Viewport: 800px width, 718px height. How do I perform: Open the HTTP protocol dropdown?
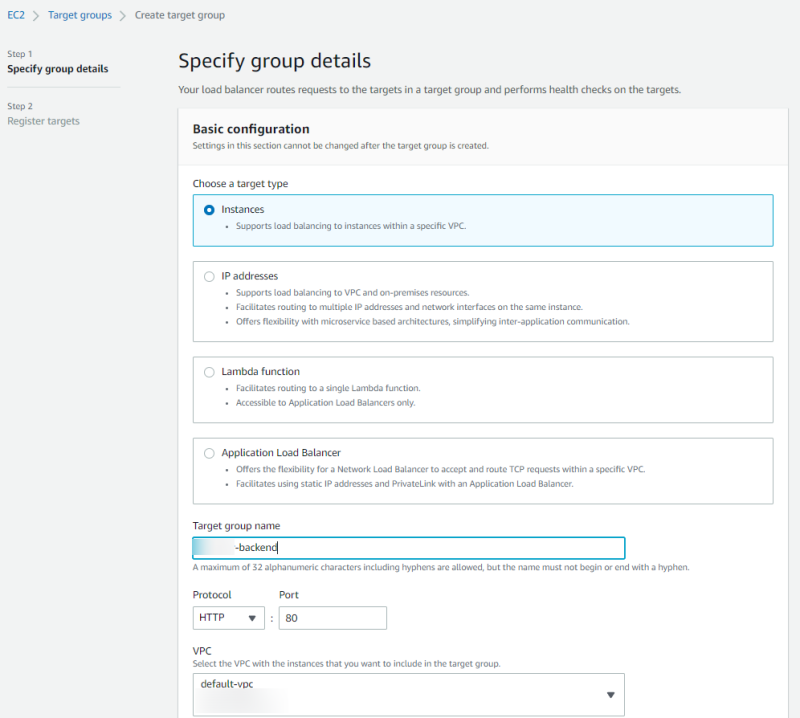[x=228, y=618]
